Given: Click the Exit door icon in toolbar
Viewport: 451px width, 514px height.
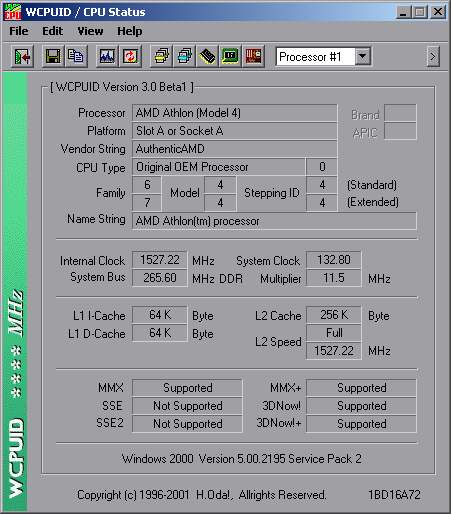Looking at the screenshot, I should pyautogui.click(x=22, y=56).
